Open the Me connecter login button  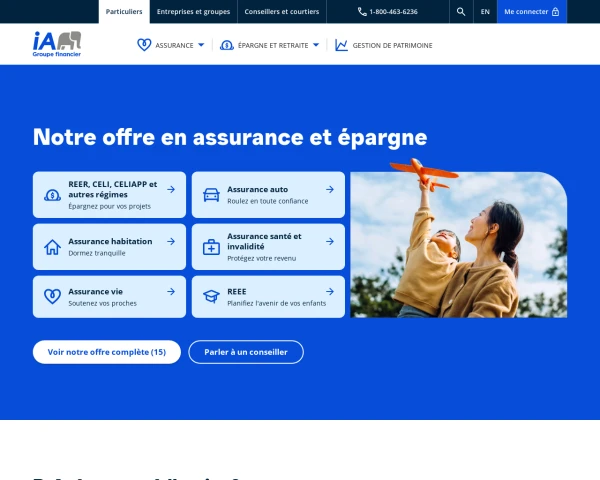click(532, 12)
